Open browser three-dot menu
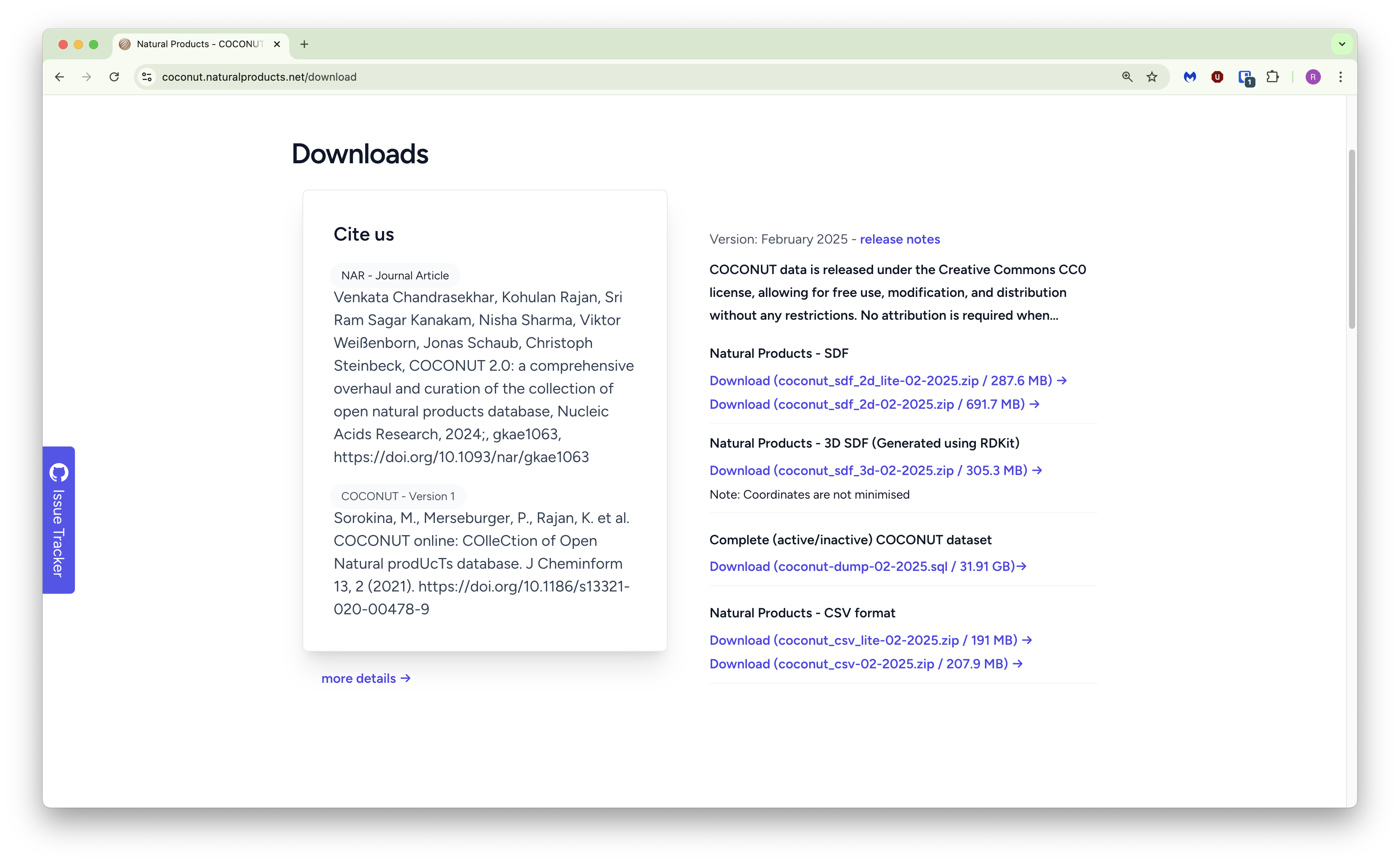 1341,77
